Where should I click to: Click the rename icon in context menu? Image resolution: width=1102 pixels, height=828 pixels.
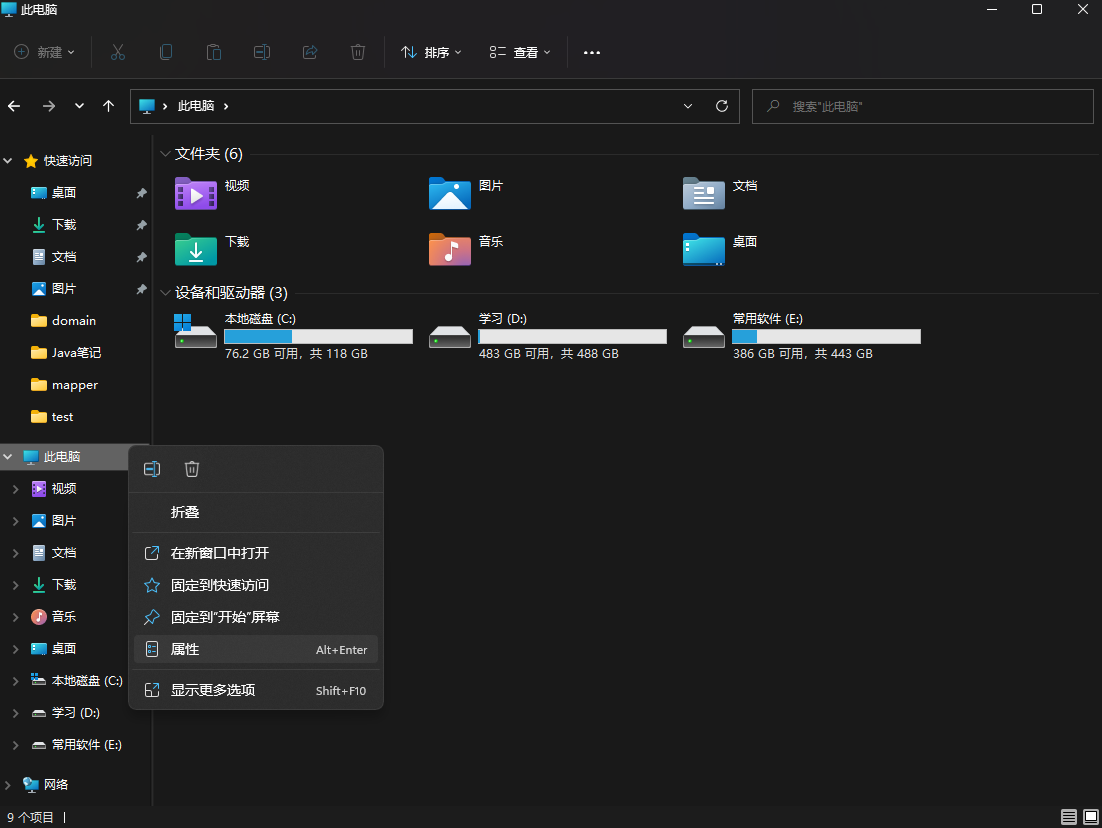pyautogui.click(x=152, y=469)
